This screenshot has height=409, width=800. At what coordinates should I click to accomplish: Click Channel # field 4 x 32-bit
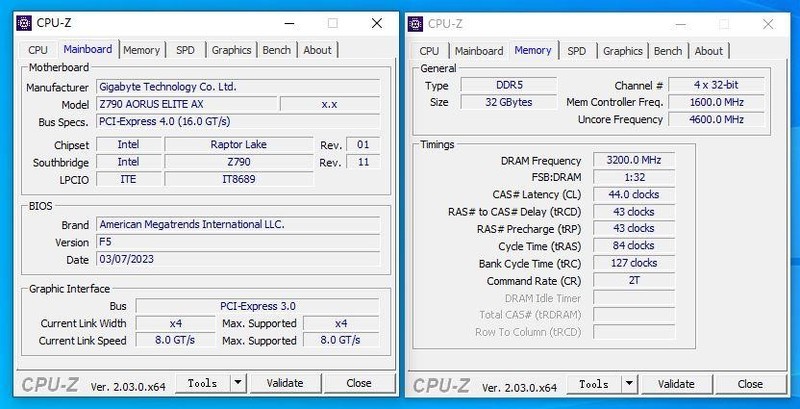716,85
